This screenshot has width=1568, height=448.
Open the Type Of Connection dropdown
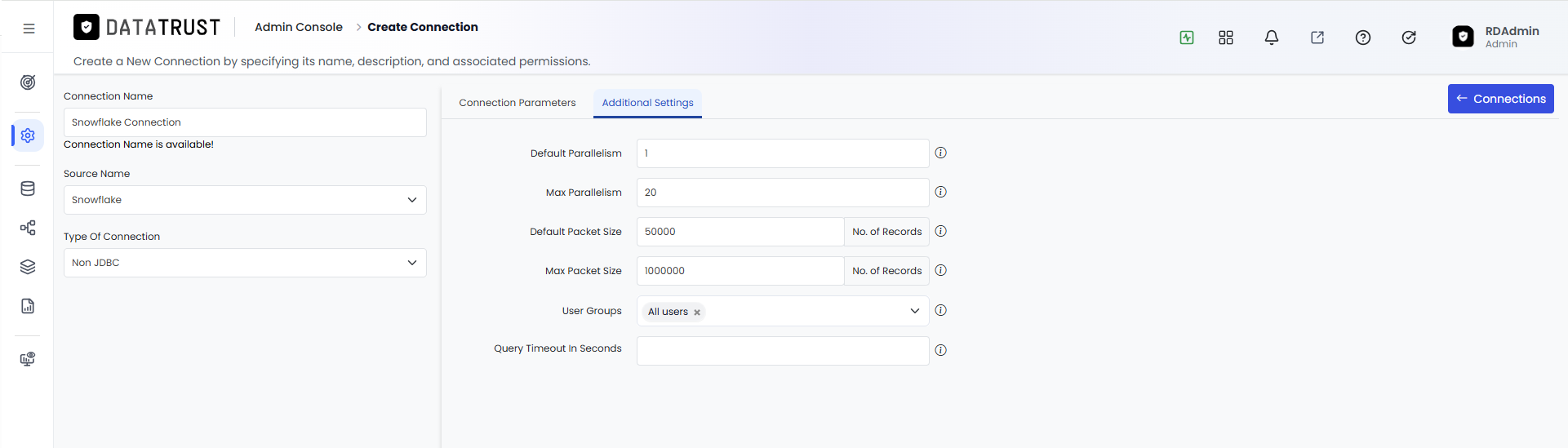[x=245, y=263]
